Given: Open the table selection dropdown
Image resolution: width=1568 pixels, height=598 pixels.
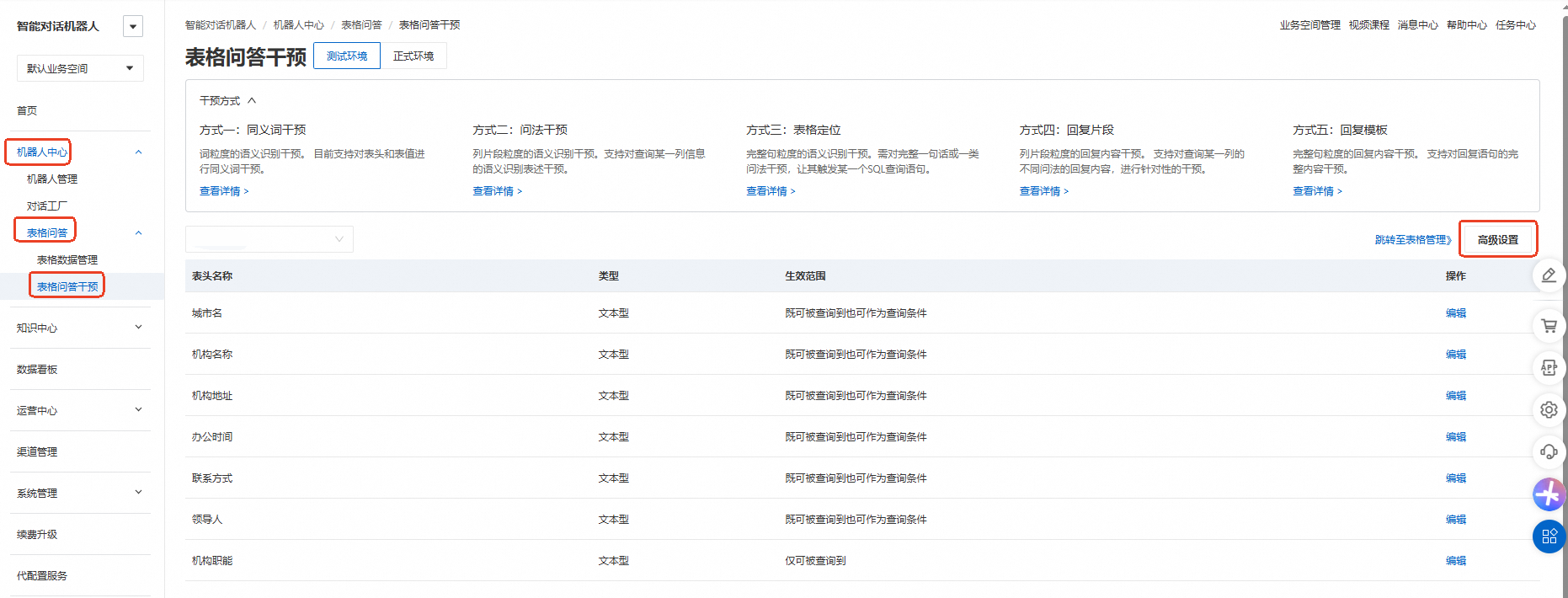Looking at the screenshot, I should [269, 239].
